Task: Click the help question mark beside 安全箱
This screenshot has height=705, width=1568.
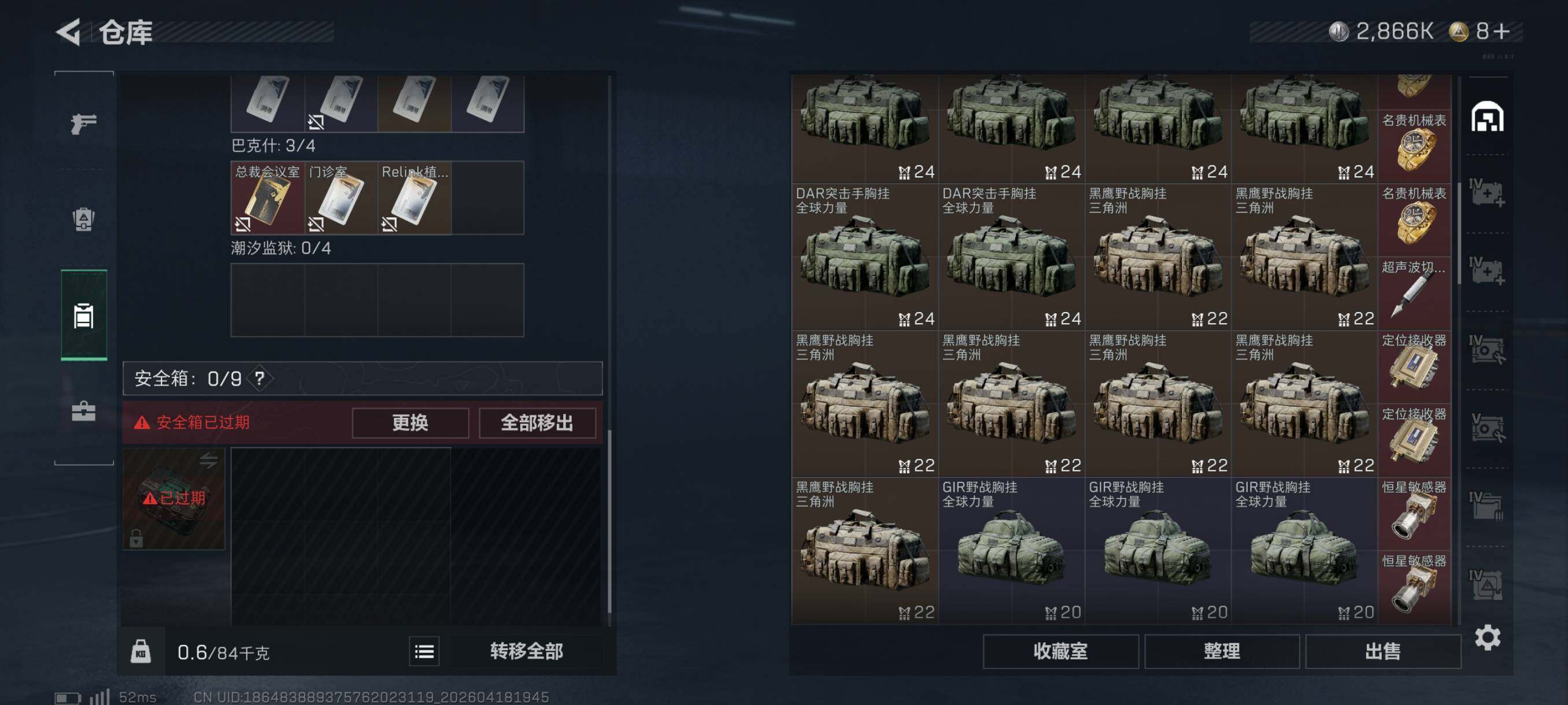Action: click(260, 379)
